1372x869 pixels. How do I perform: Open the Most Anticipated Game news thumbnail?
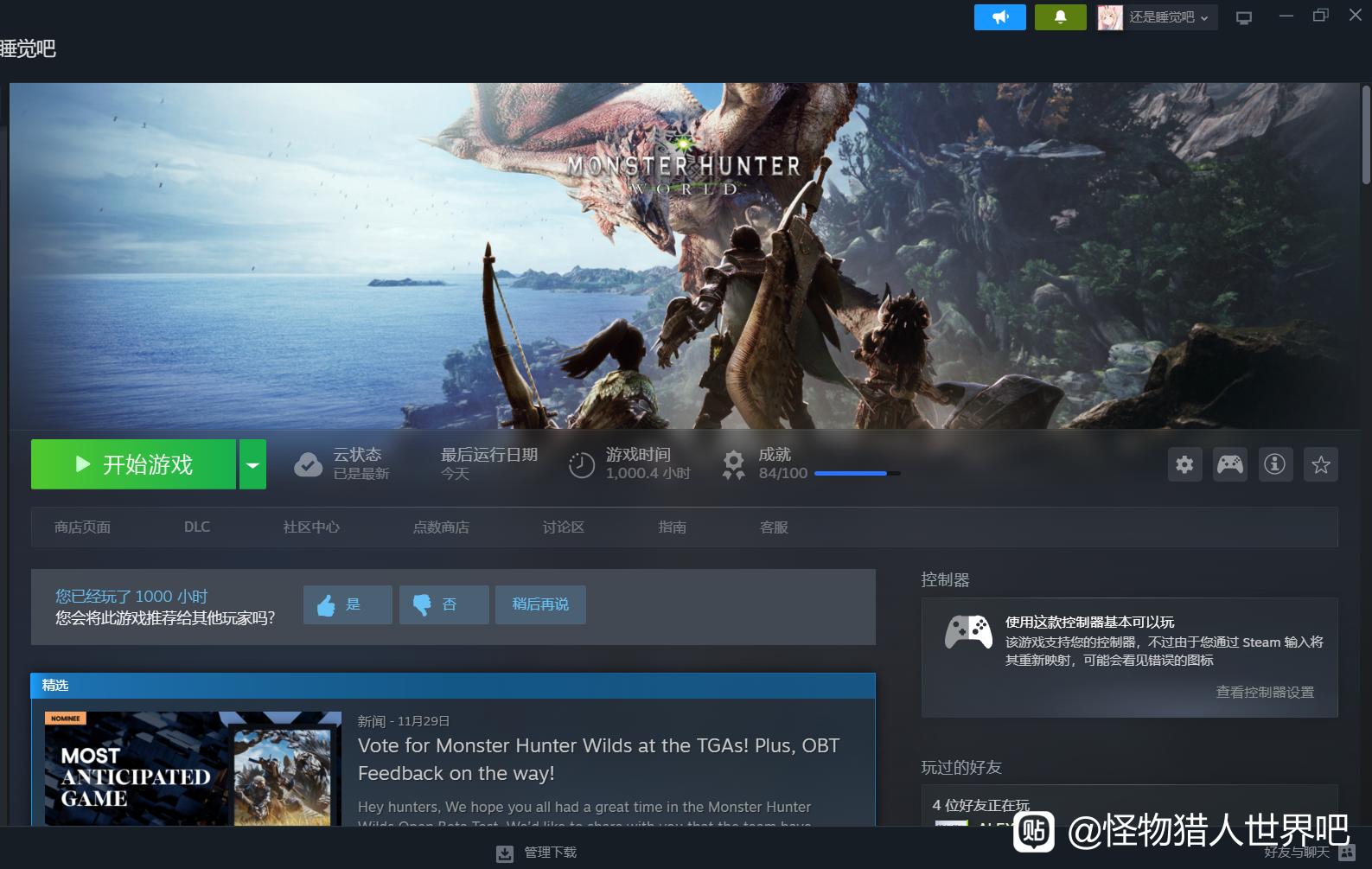[193, 768]
